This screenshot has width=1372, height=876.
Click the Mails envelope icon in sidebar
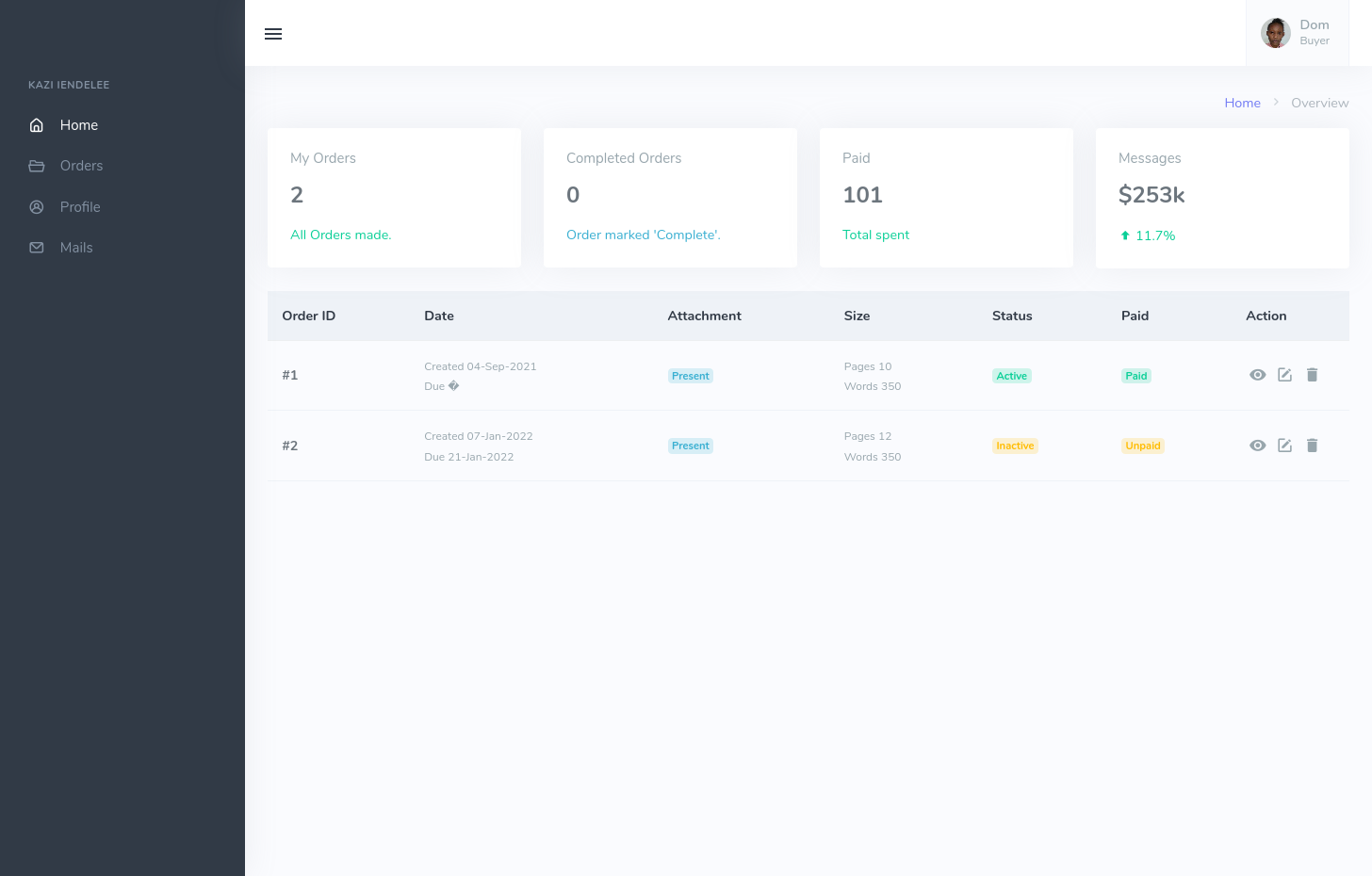37,248
